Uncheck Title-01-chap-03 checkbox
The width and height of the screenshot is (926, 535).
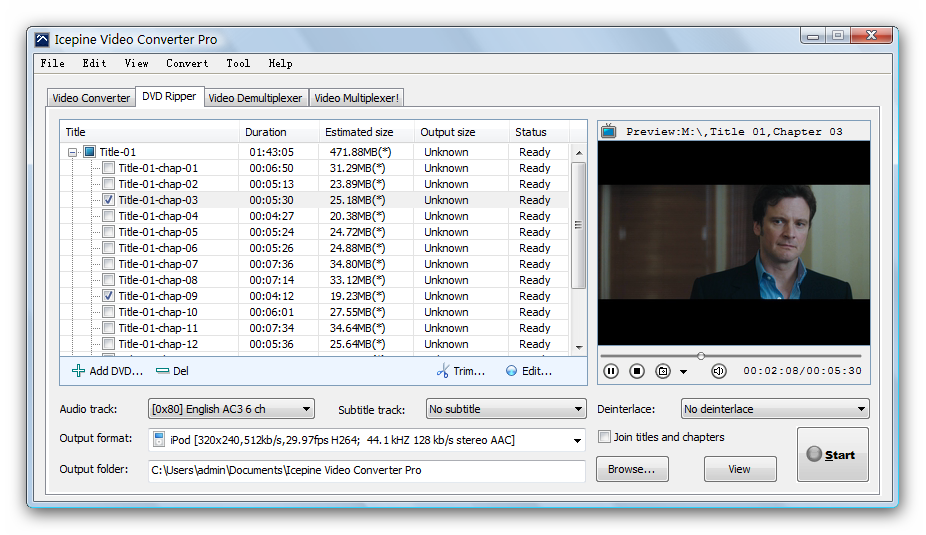[109, 200]
